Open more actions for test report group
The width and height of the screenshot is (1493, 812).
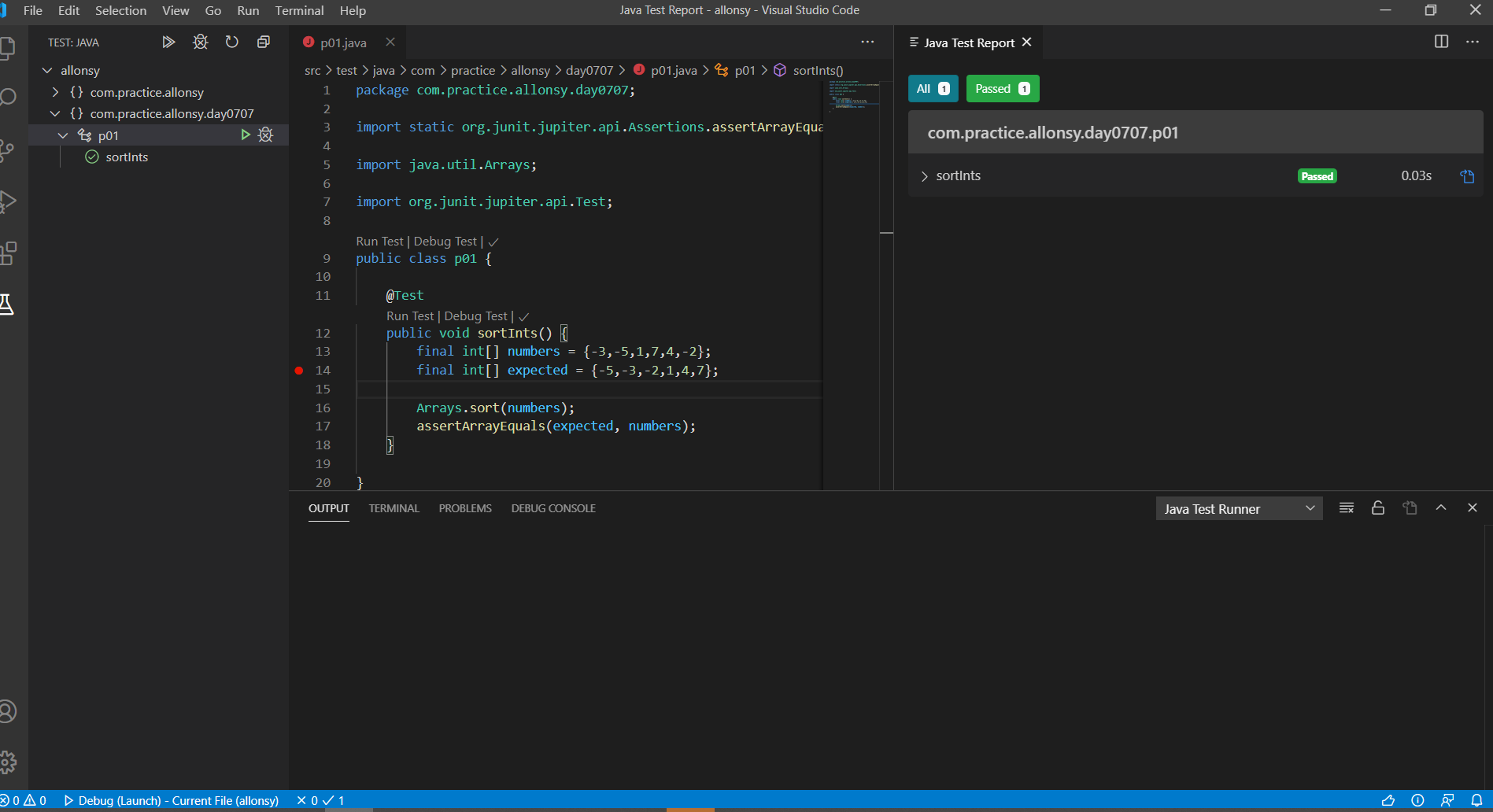click(x=1473, y=42)
